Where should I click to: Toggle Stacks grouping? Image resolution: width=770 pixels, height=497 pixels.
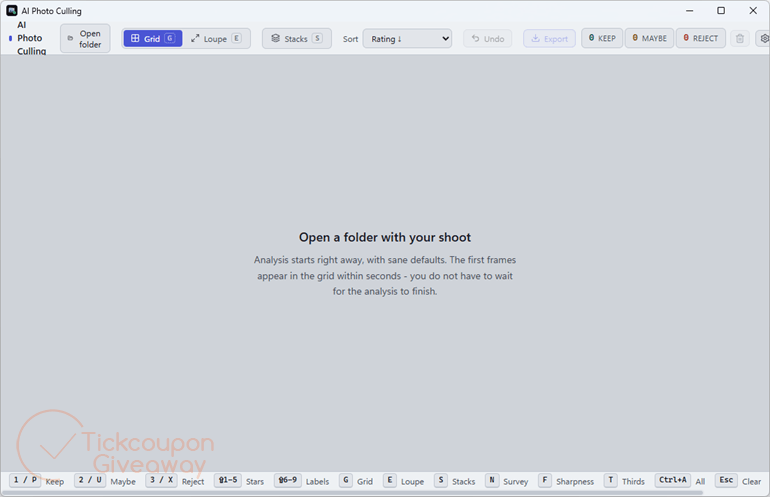tap(297, 38)
